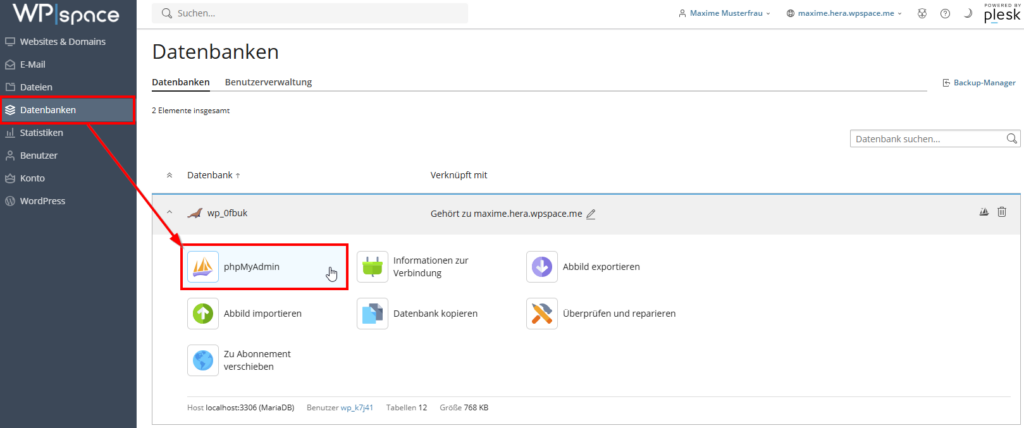Switch to the Benutzerverwaltung tab

[268, 82]
